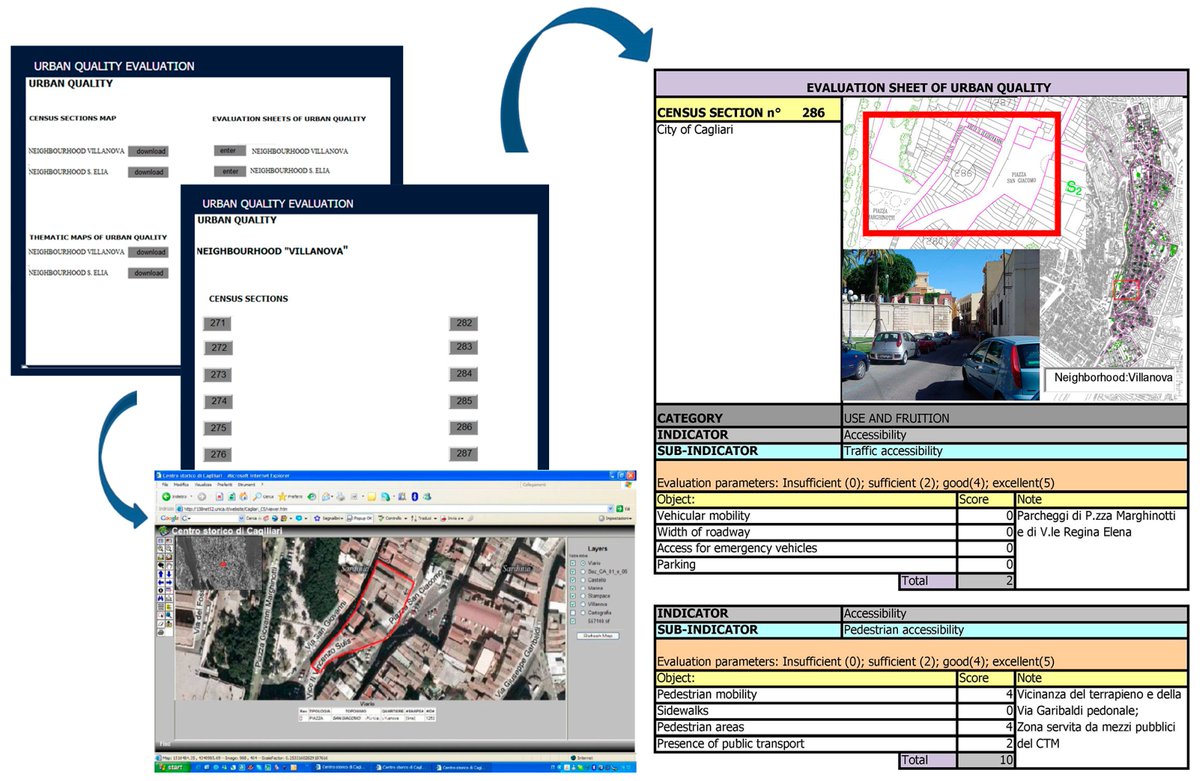Open the Preferiti menu in IE menu bar
The width and height of the screenshot is (1200, 781).
pos(225,485)
